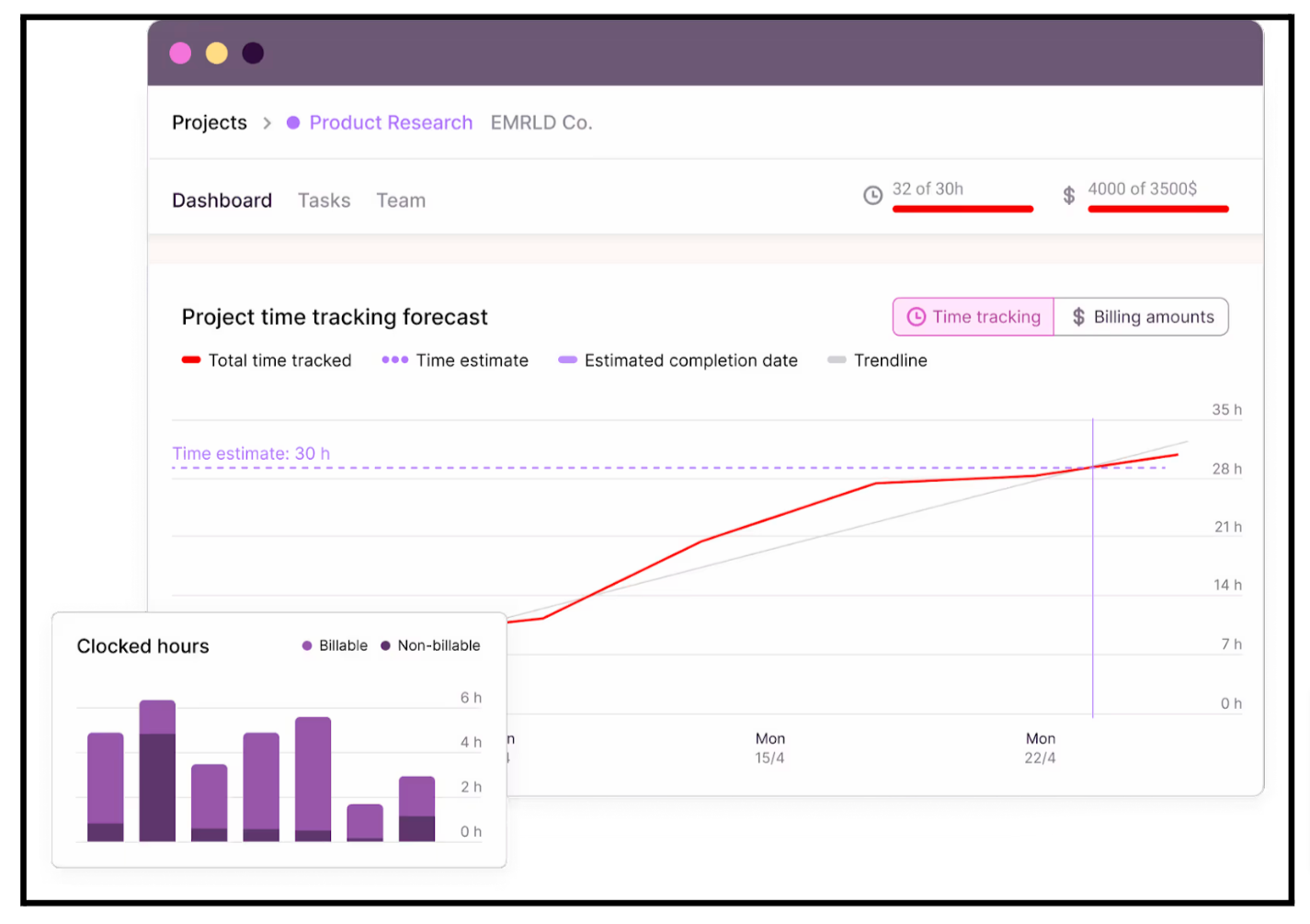Open Projects via the breadcrumb link
This screenshot has width=1310, height=924.
[x=209, y=122]
